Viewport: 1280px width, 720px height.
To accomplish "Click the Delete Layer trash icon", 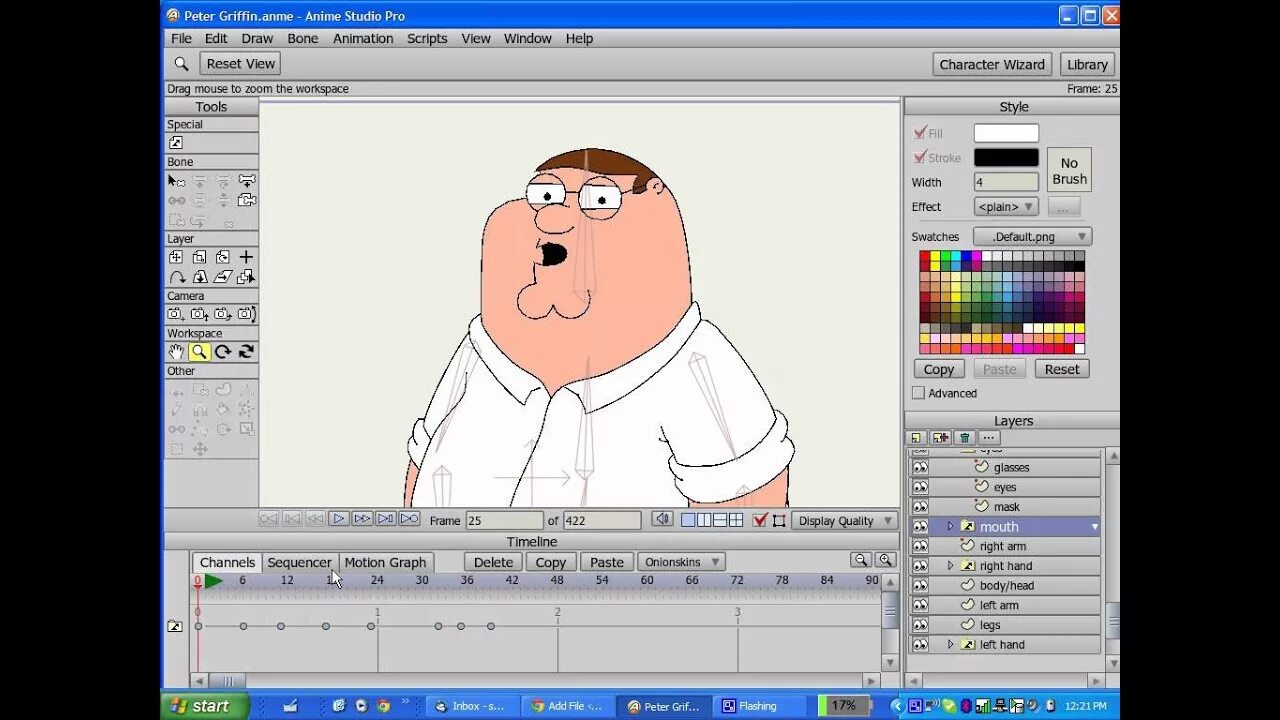I will 964,438.
